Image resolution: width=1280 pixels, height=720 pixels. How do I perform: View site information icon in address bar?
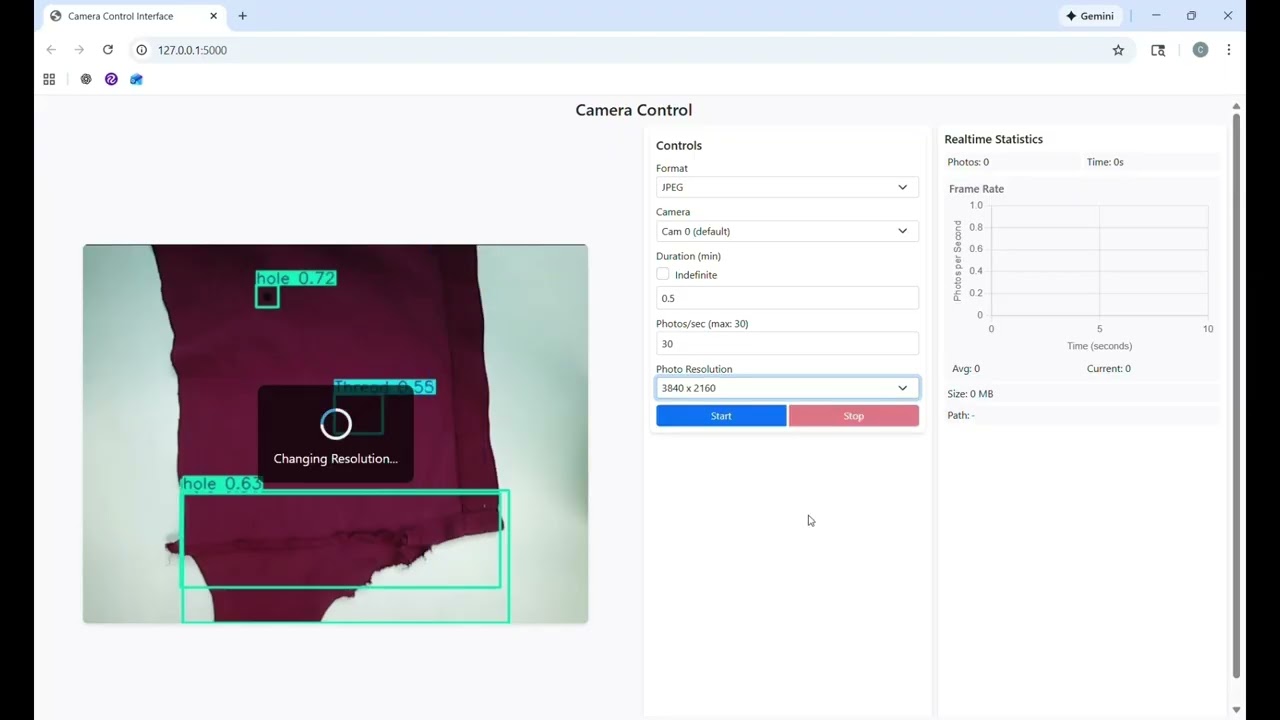(x=142, y=50)
